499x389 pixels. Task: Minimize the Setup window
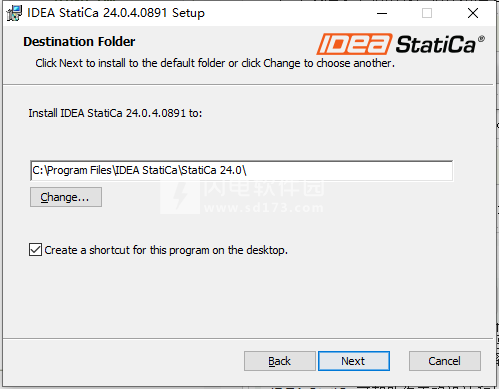382,13
